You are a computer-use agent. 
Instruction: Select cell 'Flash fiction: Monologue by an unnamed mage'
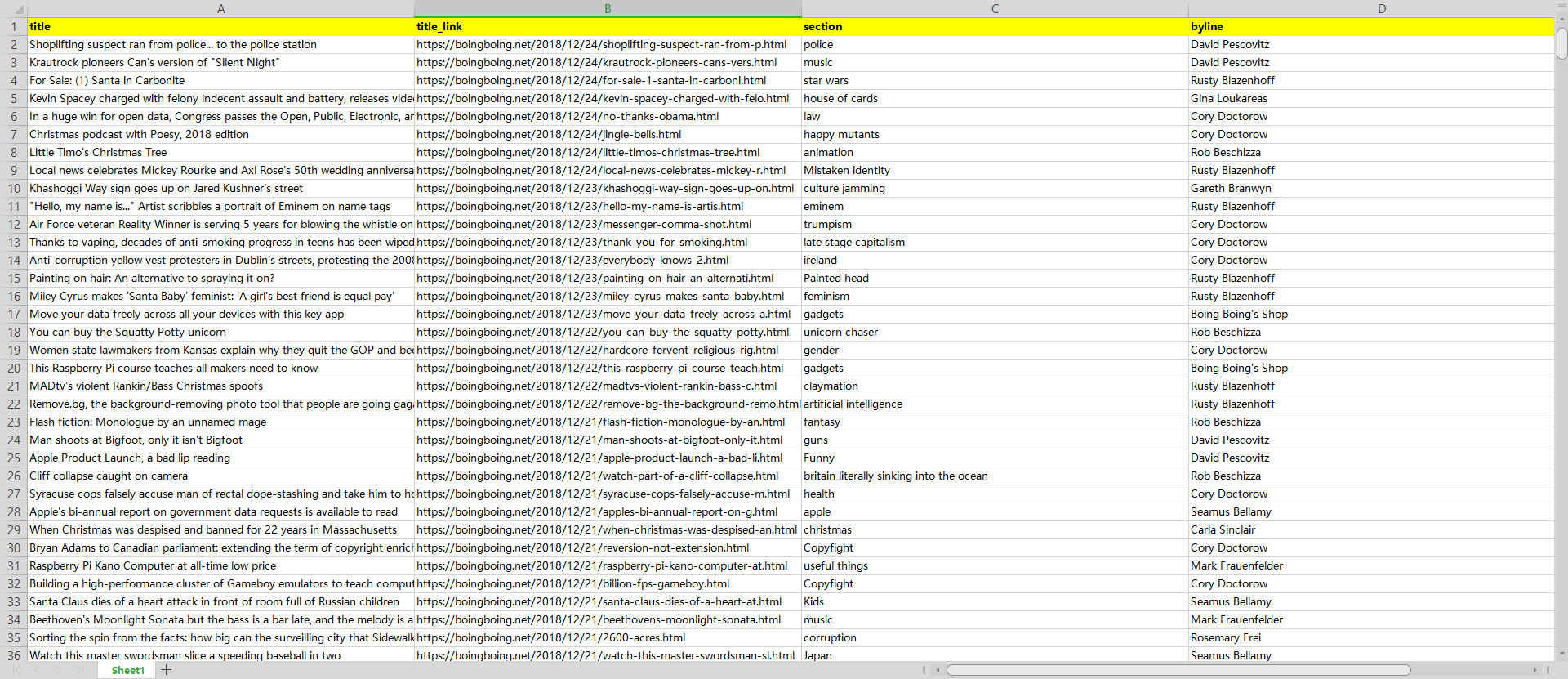pyautogui.click(x=220, y=422)
